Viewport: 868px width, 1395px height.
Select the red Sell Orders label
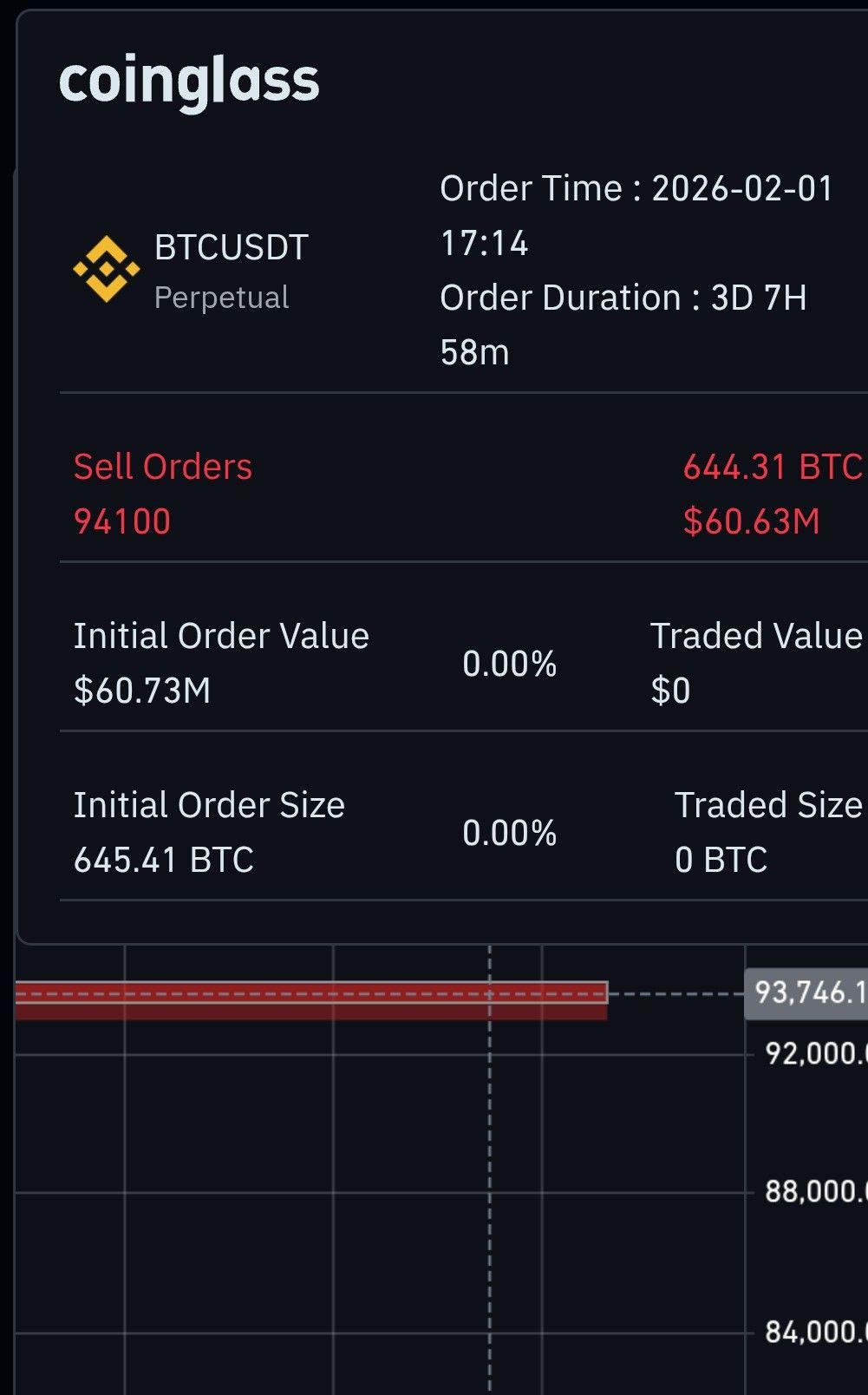tap(163, 467)
